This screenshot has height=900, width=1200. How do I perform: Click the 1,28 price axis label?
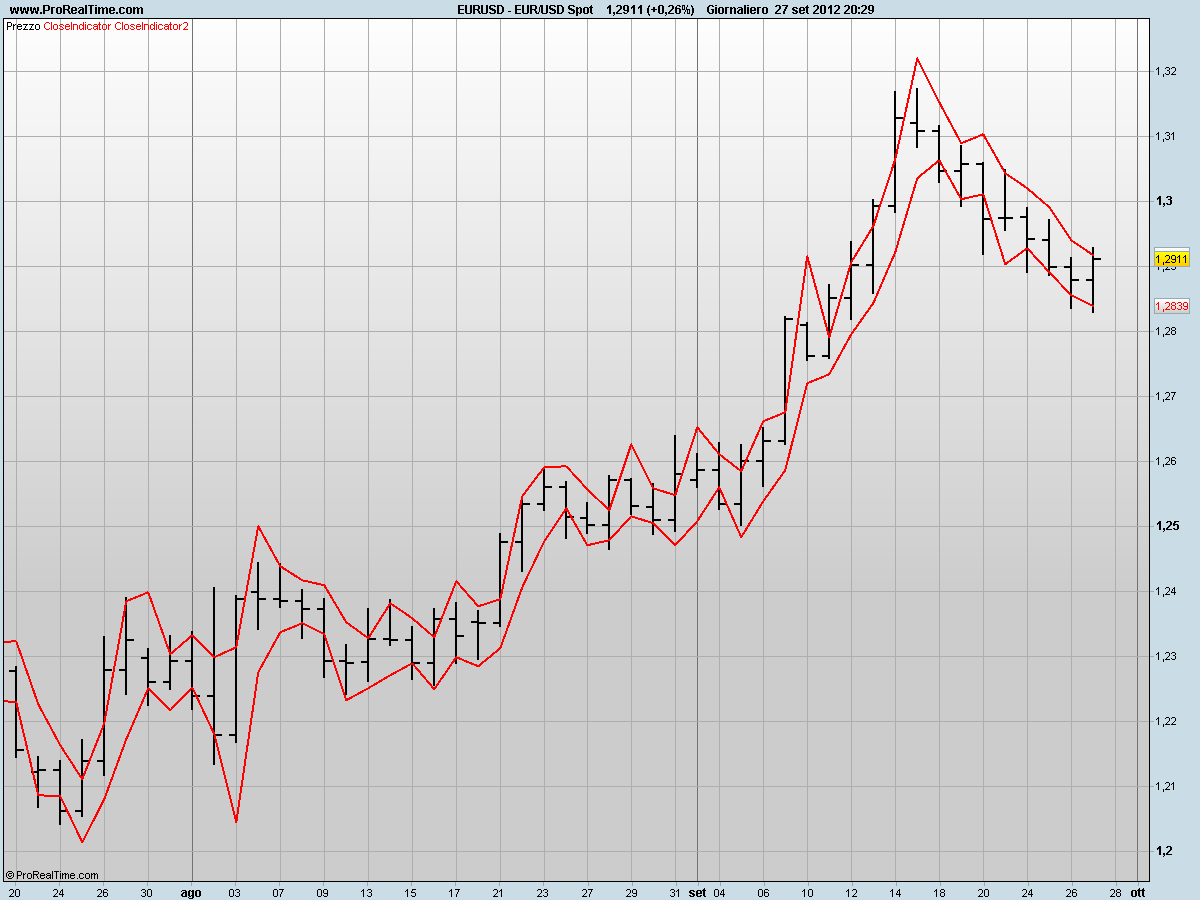coord(1165,331)
